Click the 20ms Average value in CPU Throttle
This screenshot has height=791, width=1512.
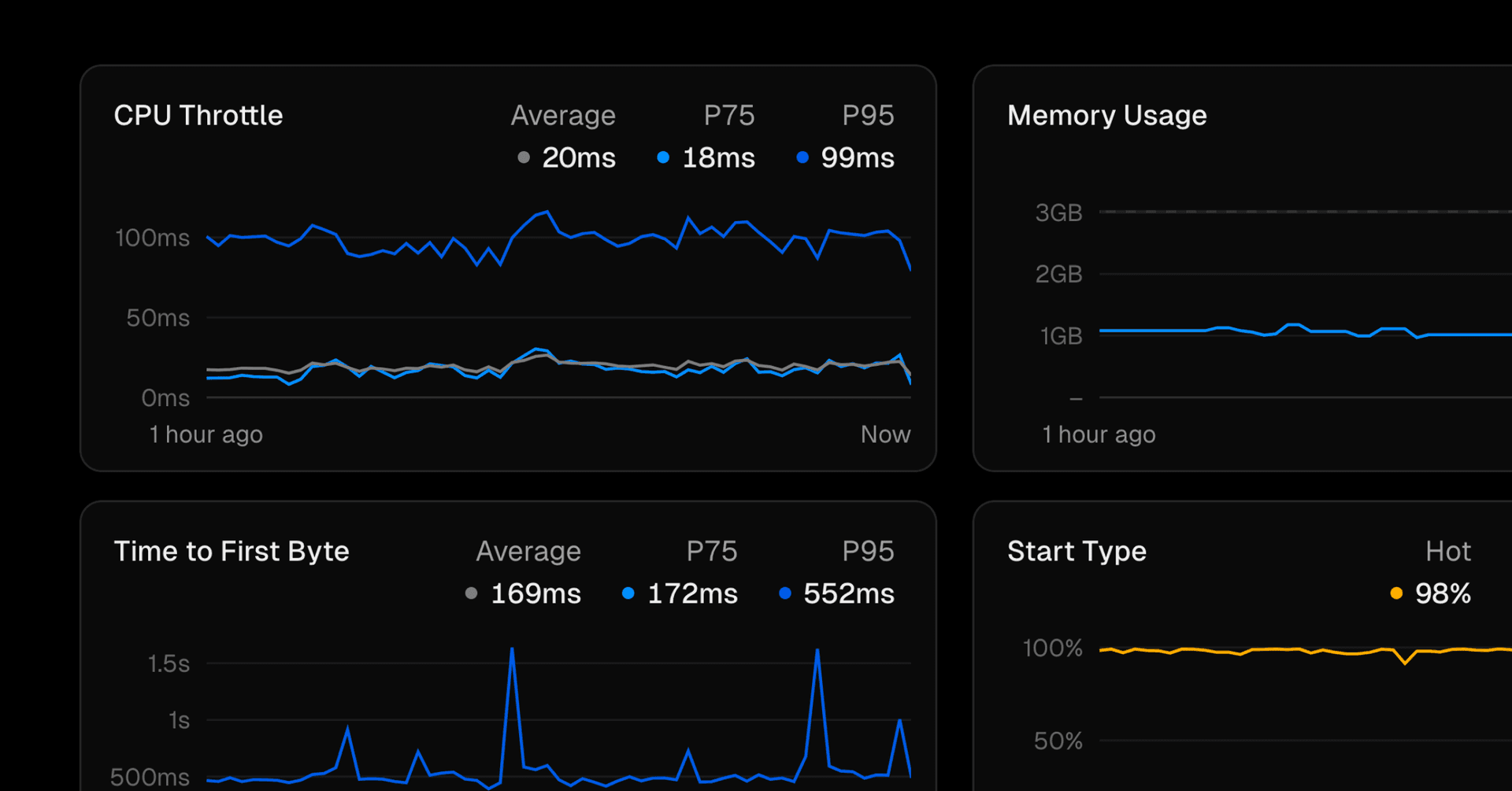click(579, 158)
